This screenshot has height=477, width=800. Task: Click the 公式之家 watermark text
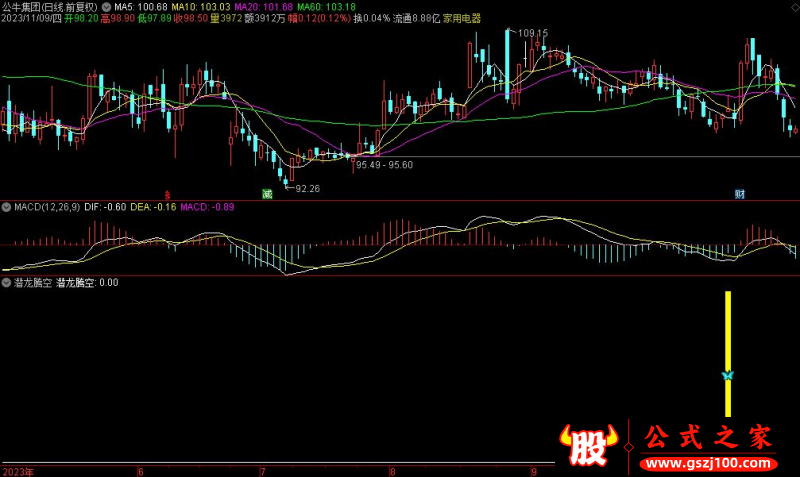click(707, 437)
